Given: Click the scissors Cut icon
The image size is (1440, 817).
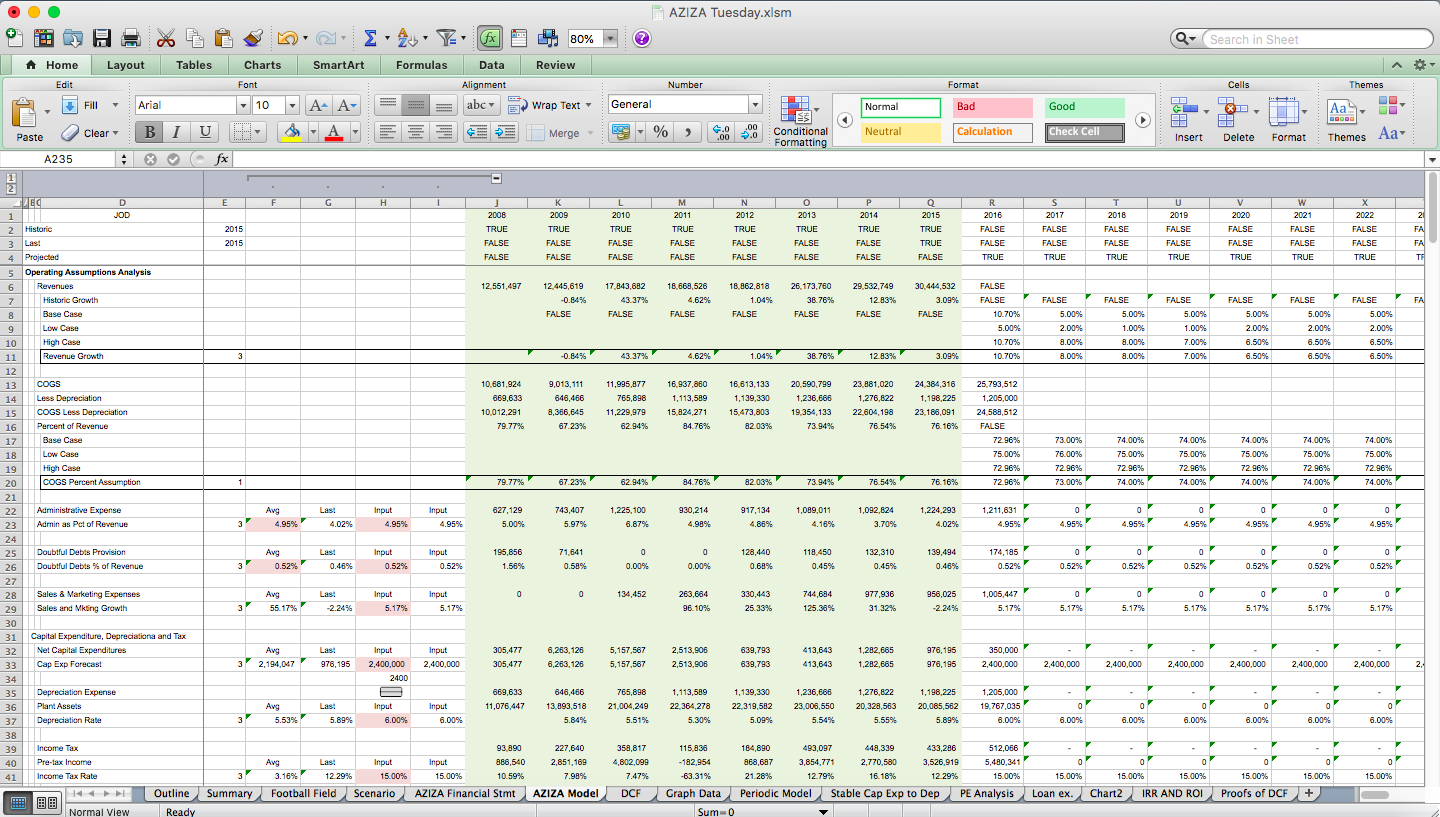Looking at the screenshot, I should coord(166,38).
